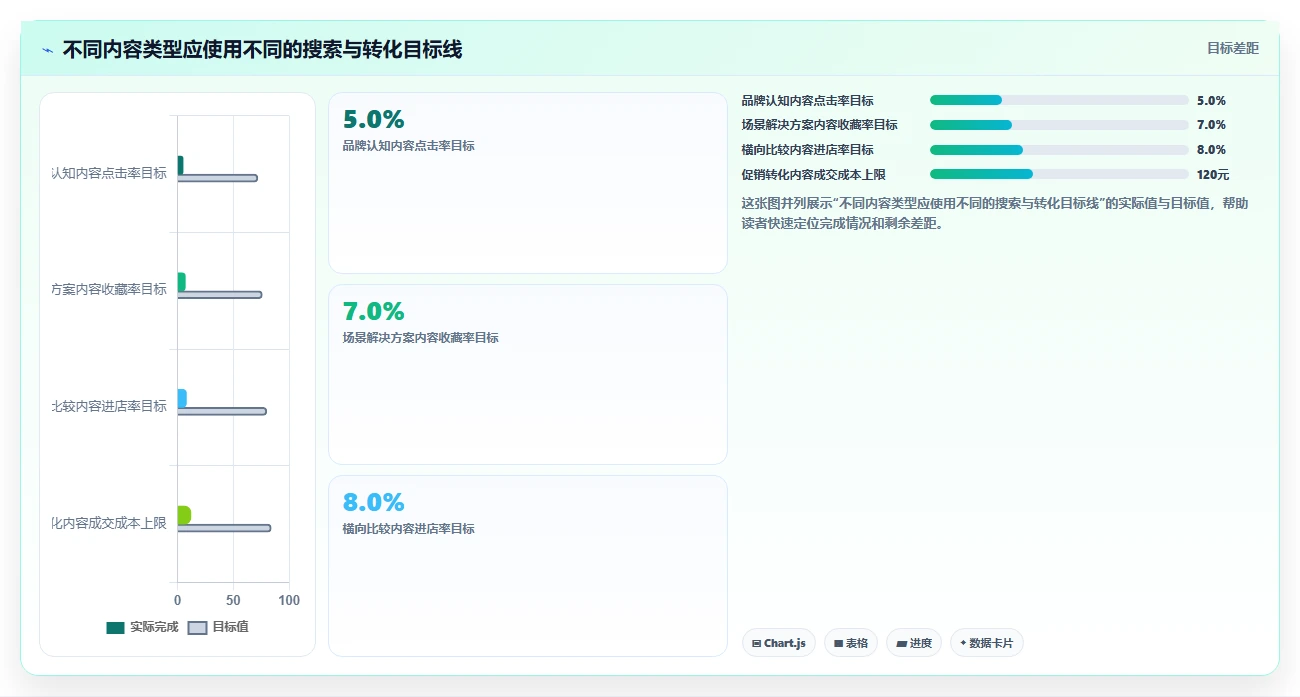Screen dimensions: 1300x697
Task: Click the dark green actual bar for 认知内容点击率目标
Action: 180,165
